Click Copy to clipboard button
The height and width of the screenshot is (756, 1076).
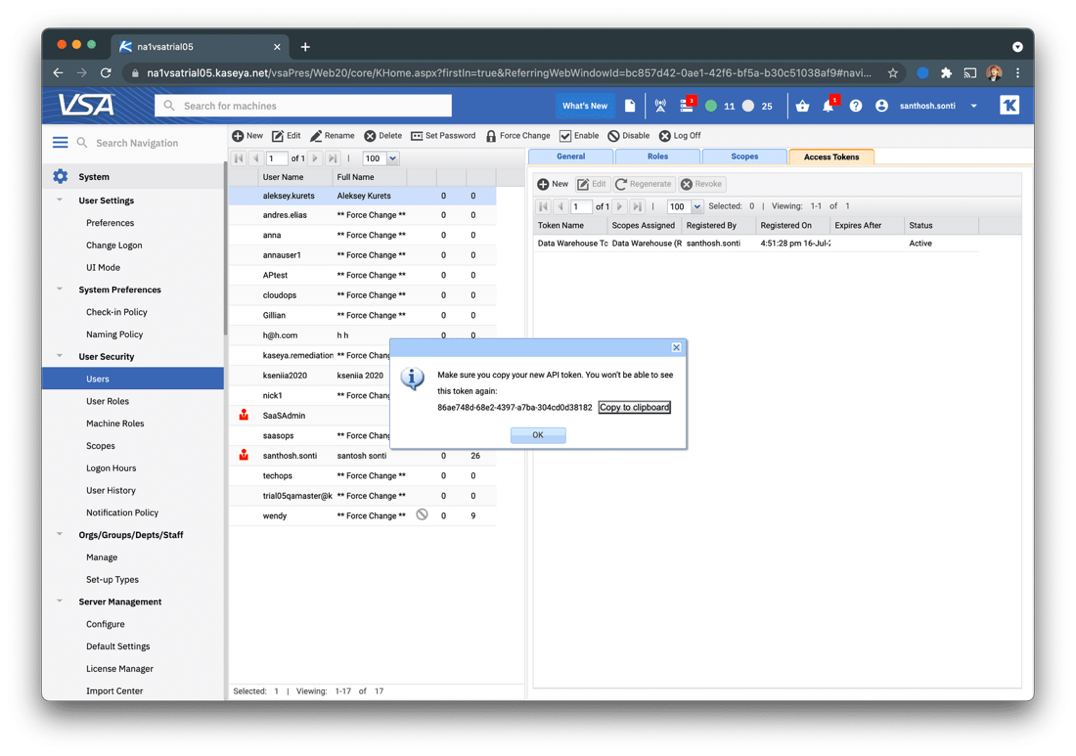(x=634, y=407)
